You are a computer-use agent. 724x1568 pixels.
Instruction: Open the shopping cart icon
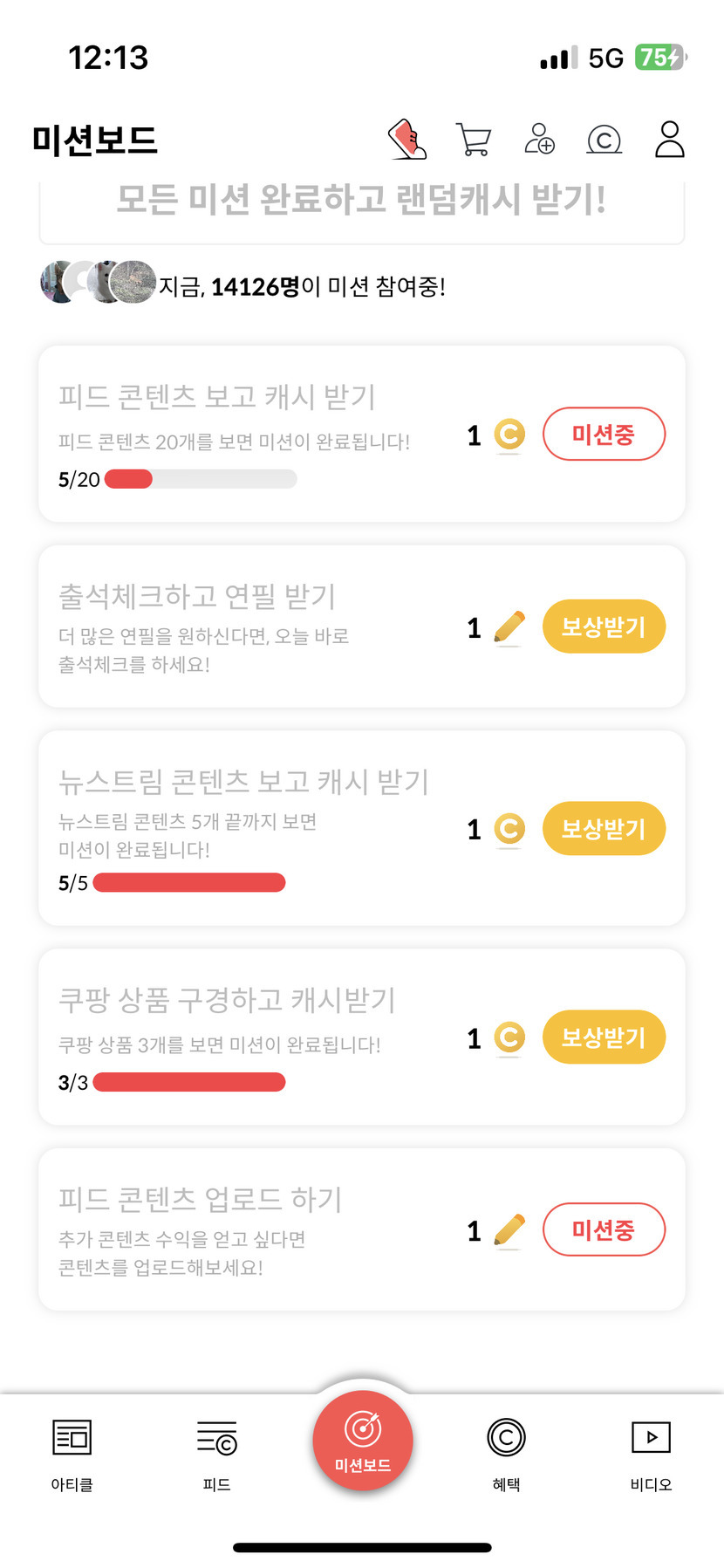coord(474,140)
